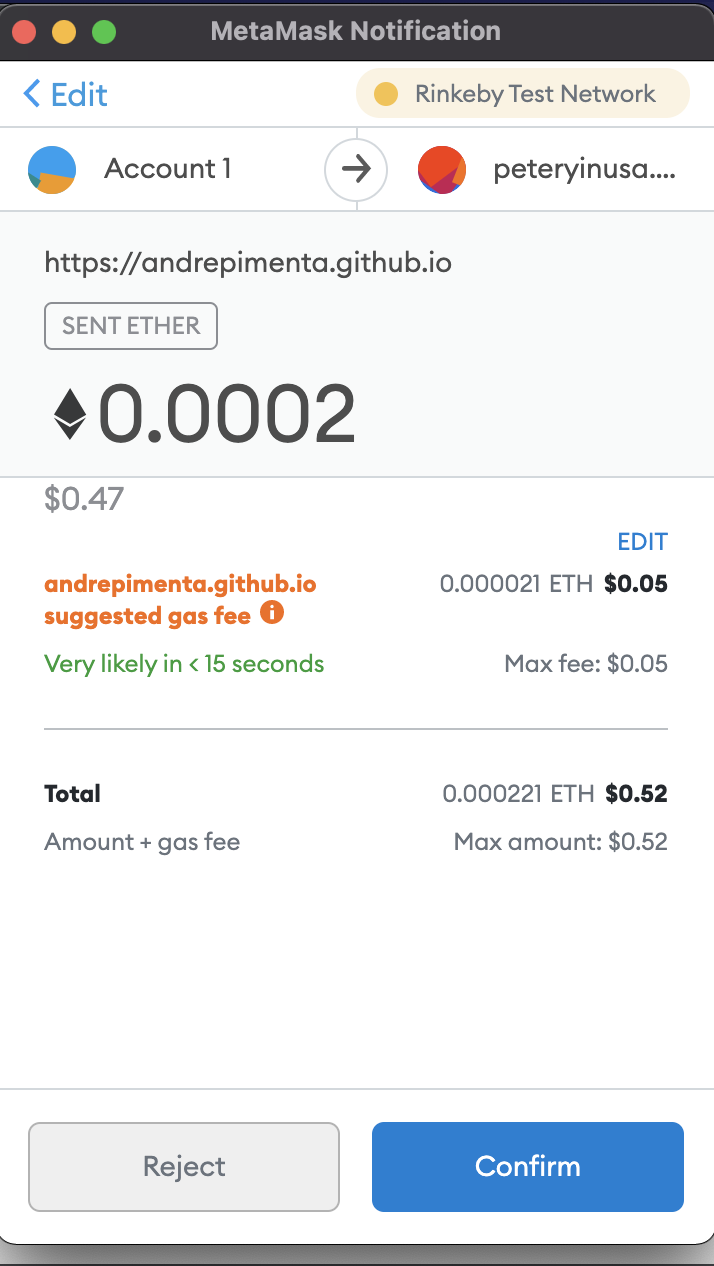
Task: Click the Account 1 avatar icon
Action: tap(51, 169)
